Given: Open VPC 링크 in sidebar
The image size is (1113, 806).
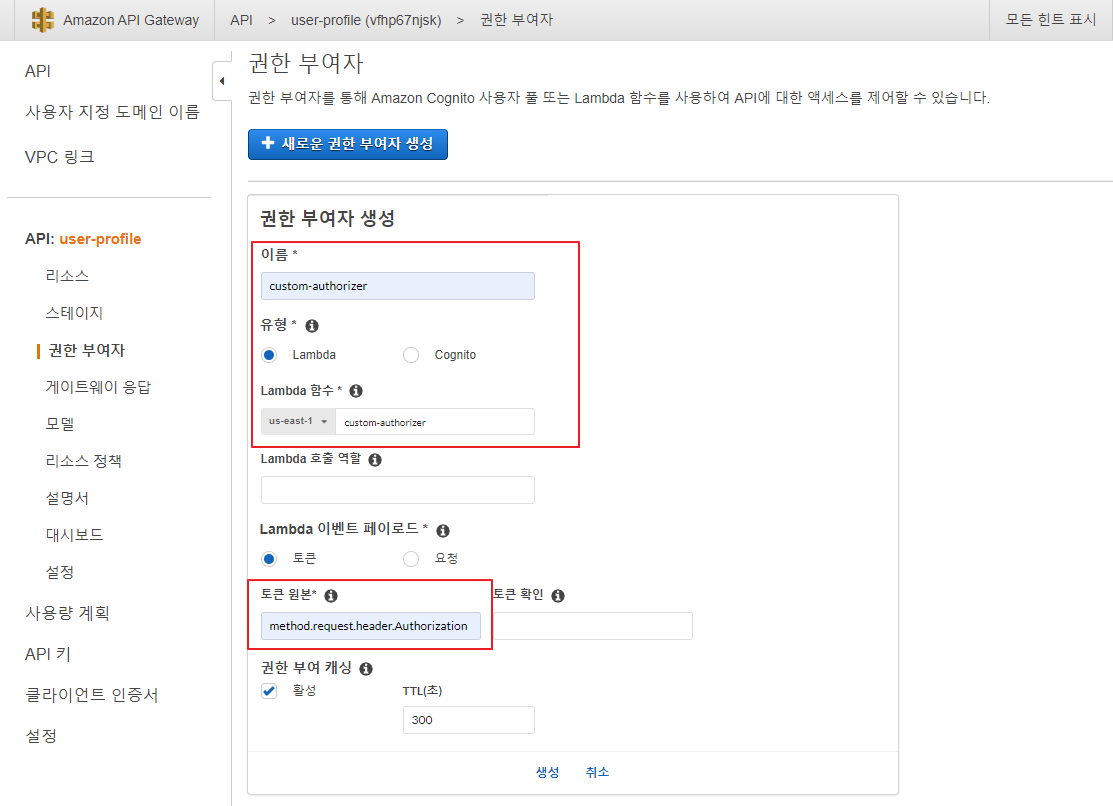Looking at the screenshot, I should [60, 157].
